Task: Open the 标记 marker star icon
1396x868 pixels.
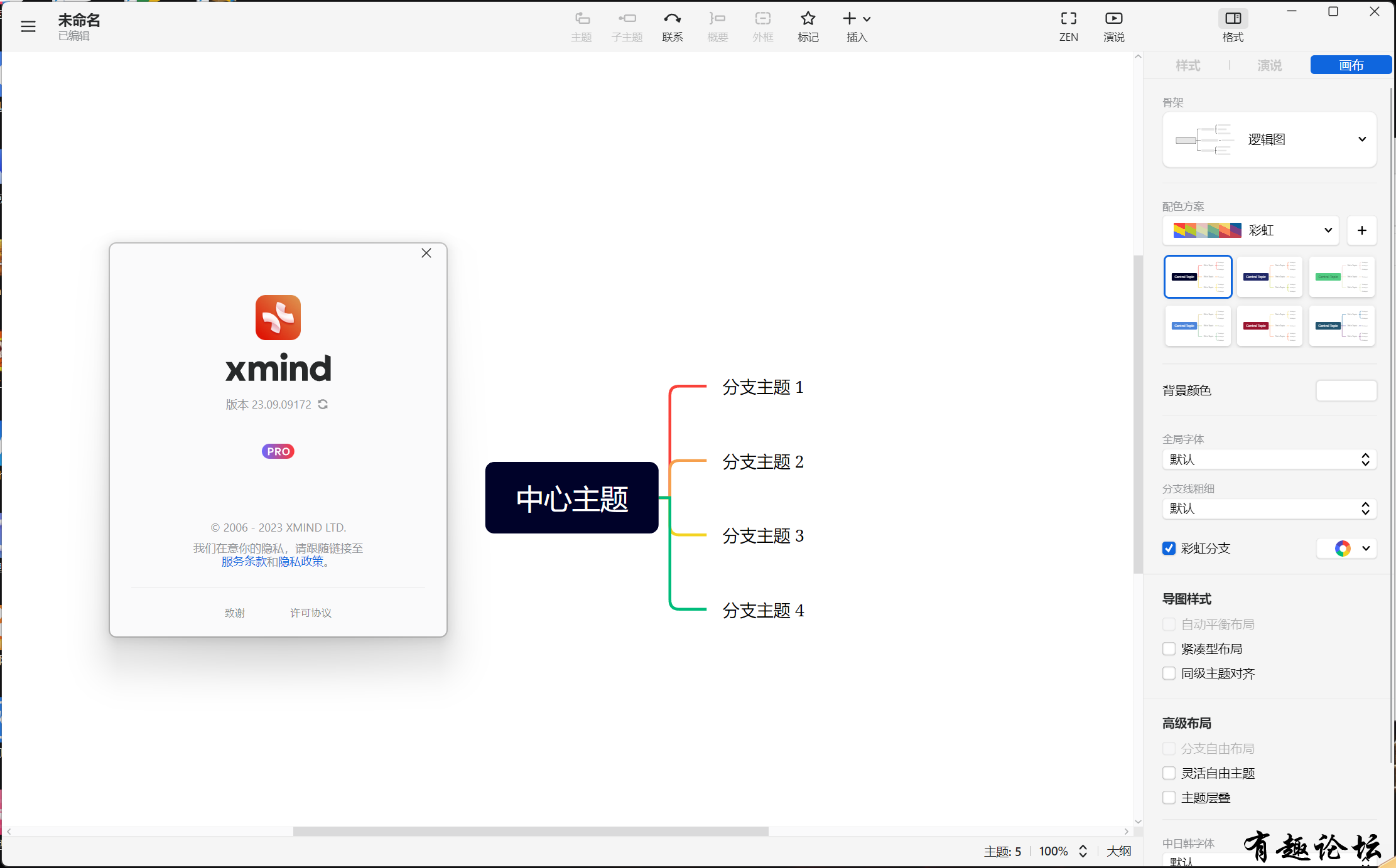Action: (808, 27)
